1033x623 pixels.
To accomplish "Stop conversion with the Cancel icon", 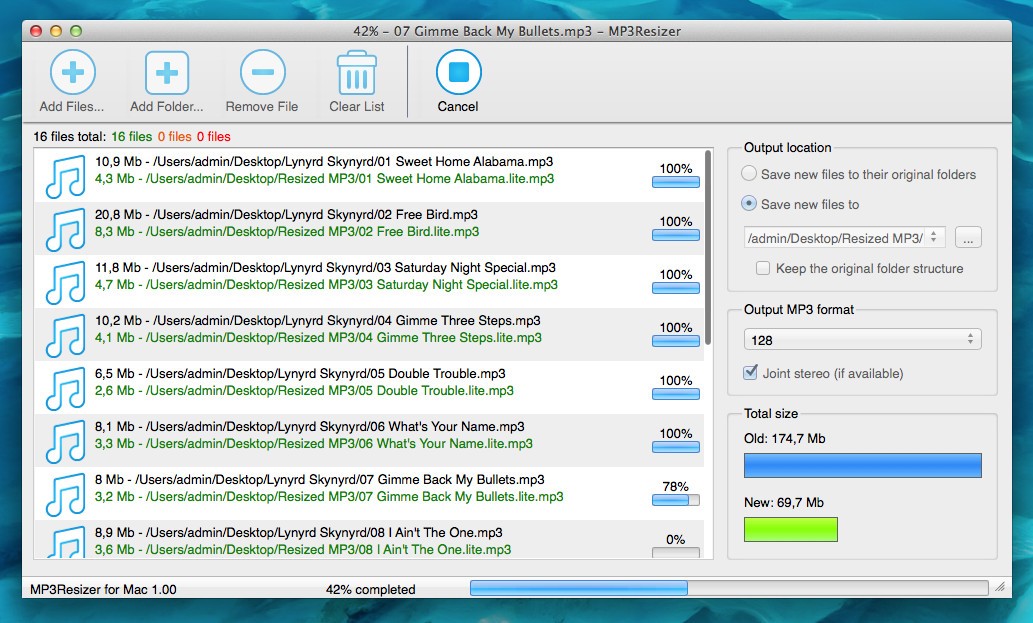I will pyautogui.click(x=458, y=73).
